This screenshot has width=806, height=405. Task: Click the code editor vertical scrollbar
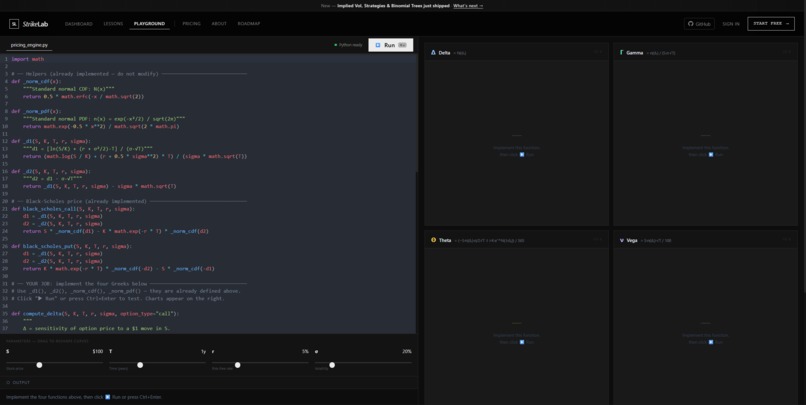coord(415,113)
